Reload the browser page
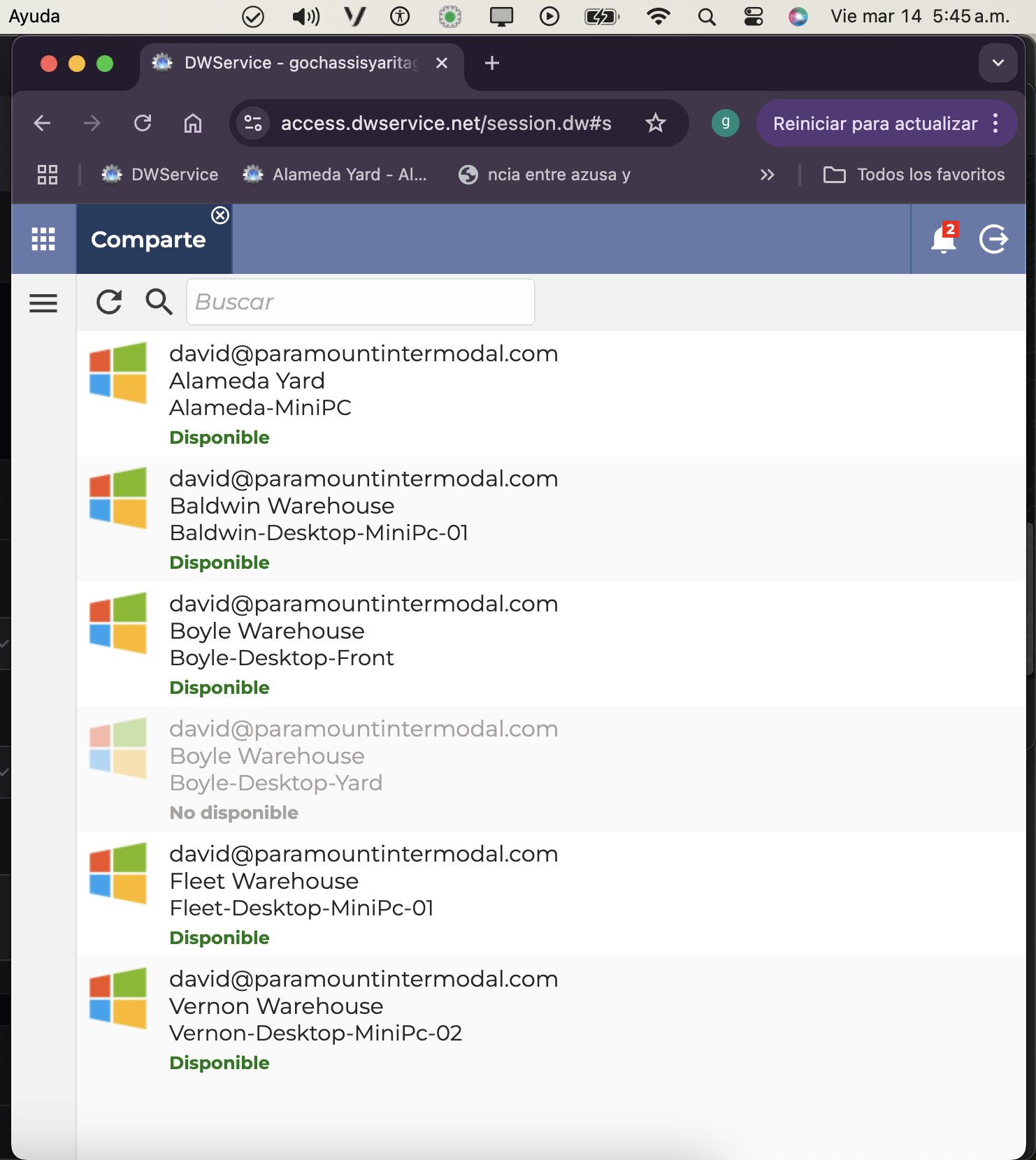 coord(143,124)
